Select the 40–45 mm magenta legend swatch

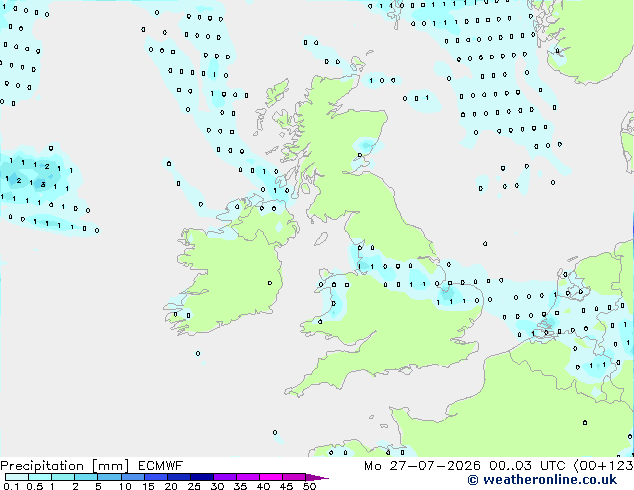271,477
